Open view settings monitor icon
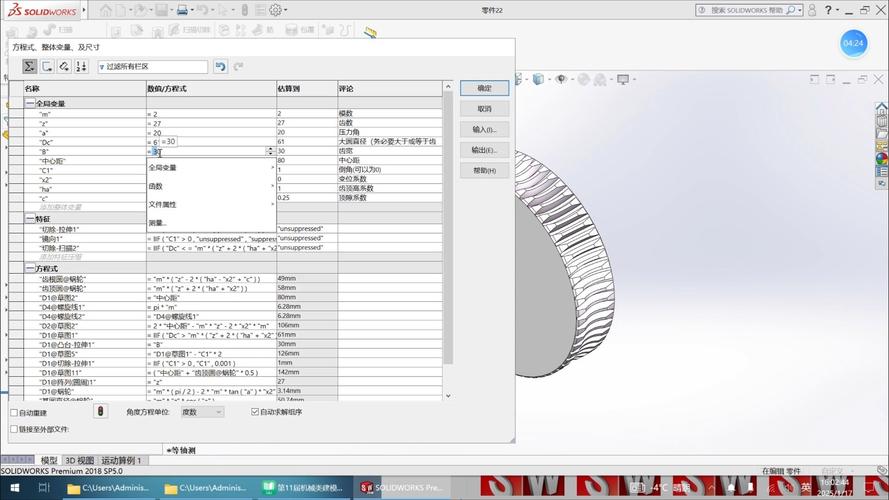889x500 pixels. pos(623,79)
